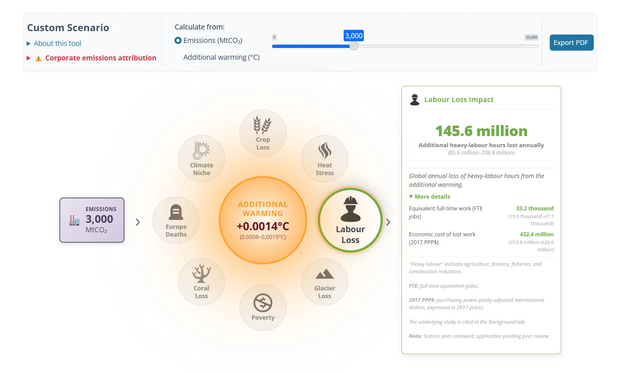Select the Heat Stress impact icon
Screen dimensions: 618x373
(x=324, y=159)
